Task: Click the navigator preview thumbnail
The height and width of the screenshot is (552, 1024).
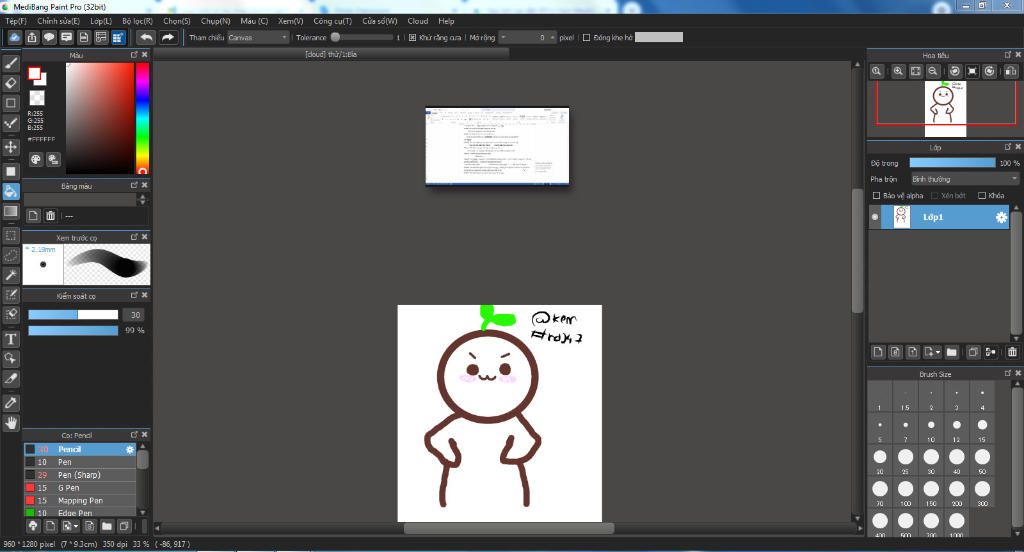Action: [x=945, y=107]
